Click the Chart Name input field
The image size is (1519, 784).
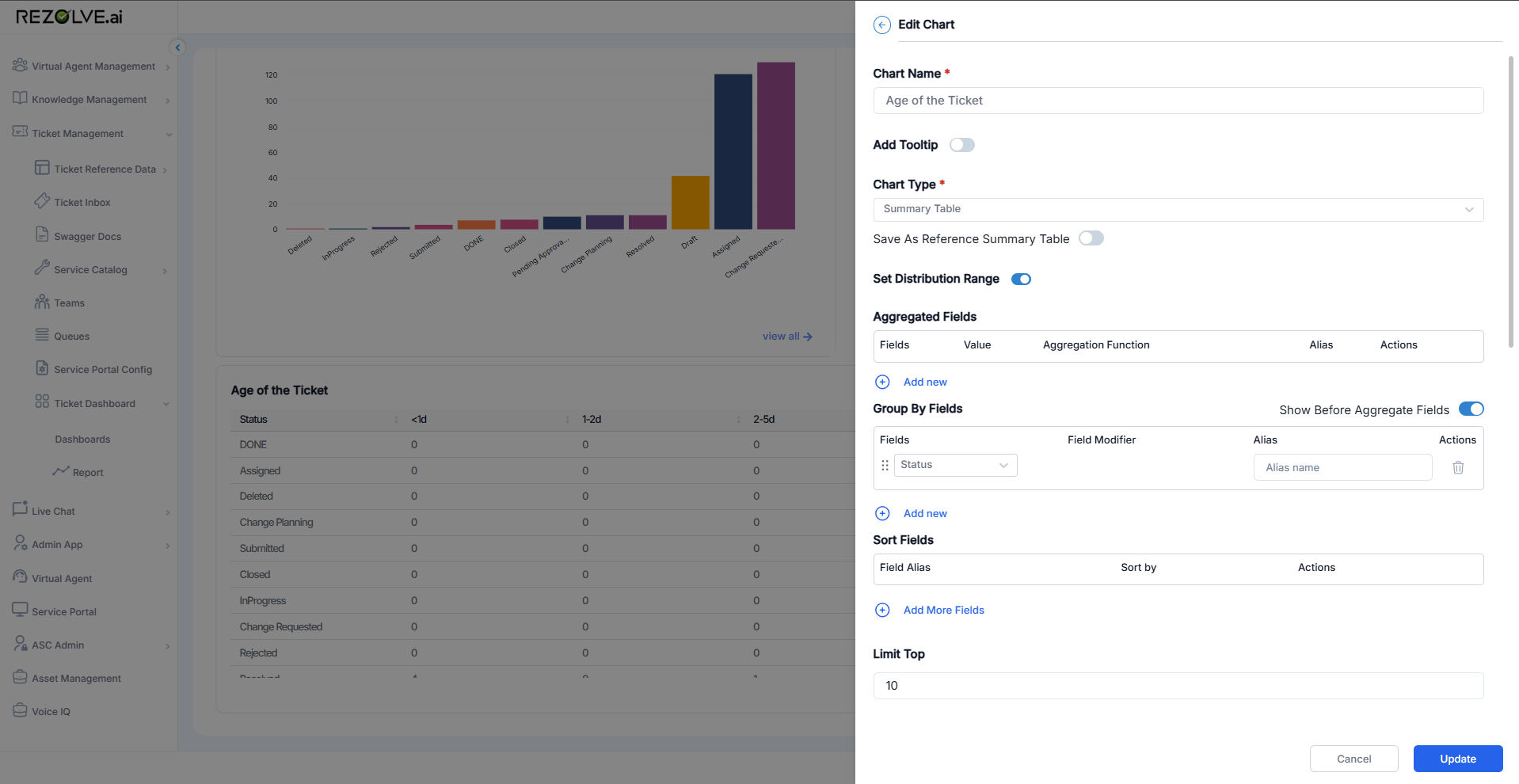[x=1178, y=101]
